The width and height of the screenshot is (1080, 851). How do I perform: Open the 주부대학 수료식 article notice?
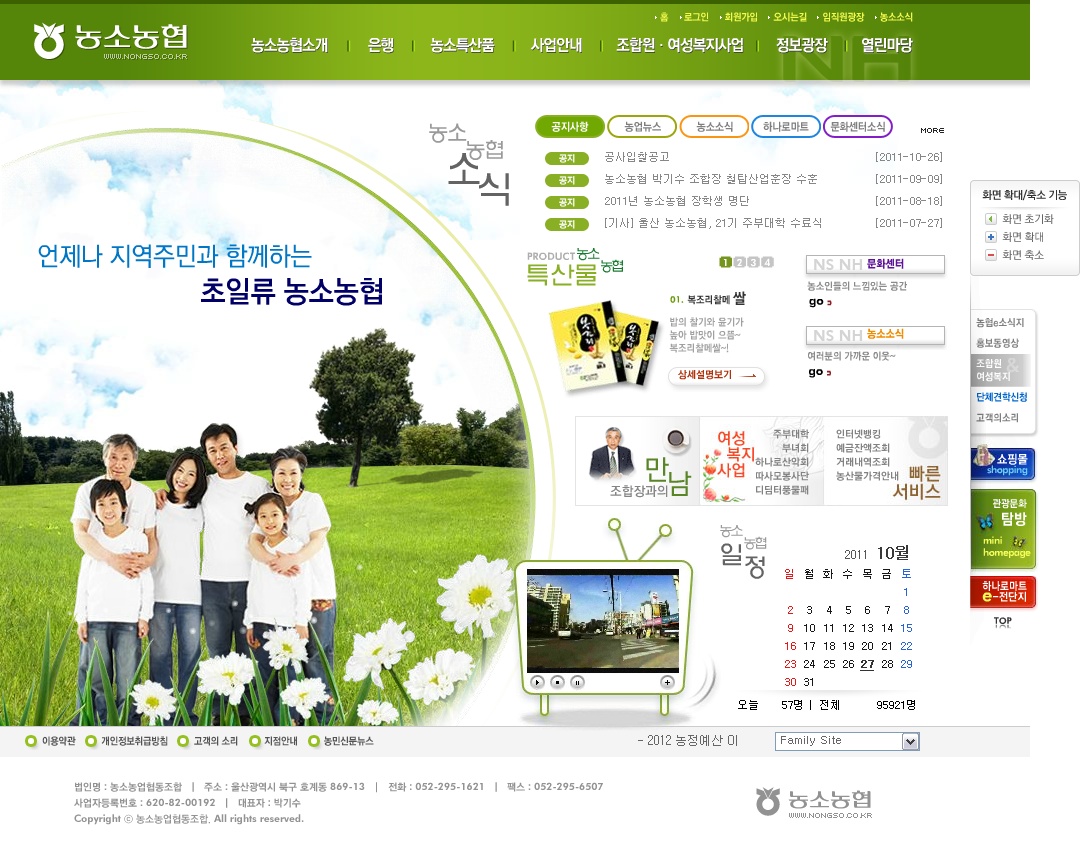pyautogui.click(x=713, y=223)
